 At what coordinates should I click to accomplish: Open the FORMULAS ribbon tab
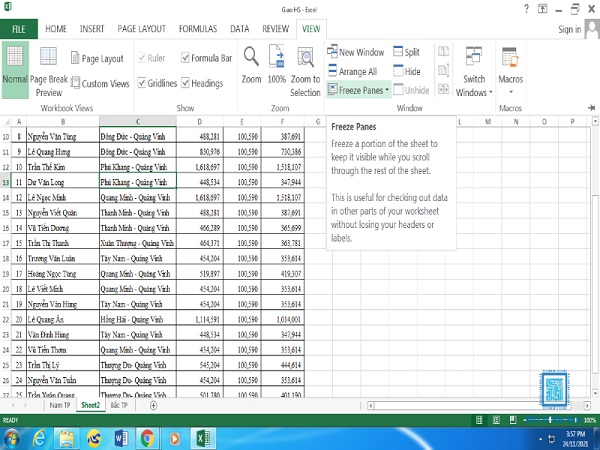pos(198,29)
